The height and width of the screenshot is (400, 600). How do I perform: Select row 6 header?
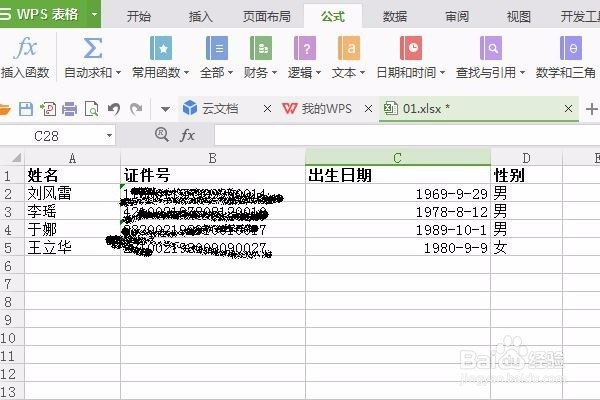(12, 266)
